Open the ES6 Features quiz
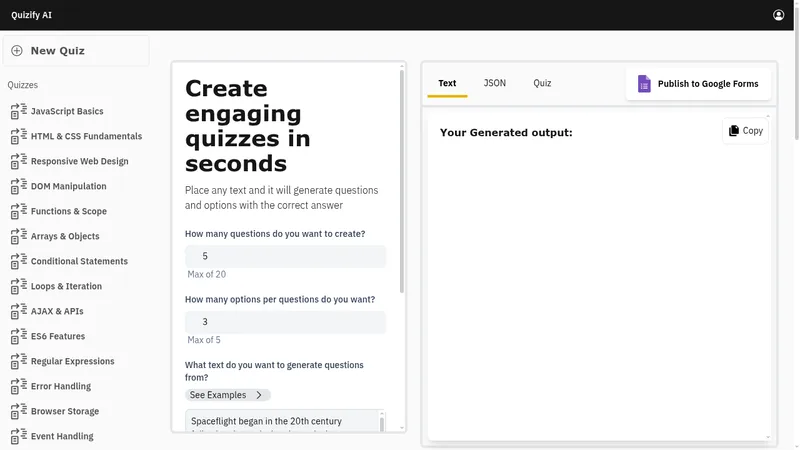Screen dimensions: 800x450 [58, 336]
